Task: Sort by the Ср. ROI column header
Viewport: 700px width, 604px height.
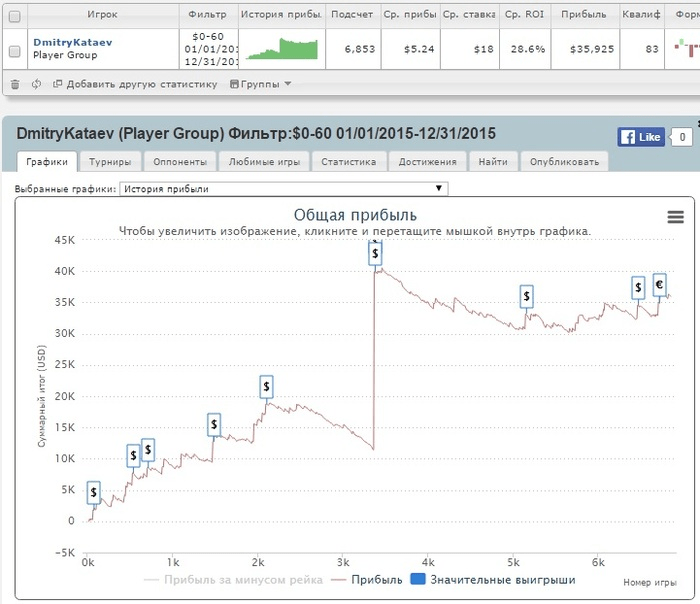Action: pos(525,14)
